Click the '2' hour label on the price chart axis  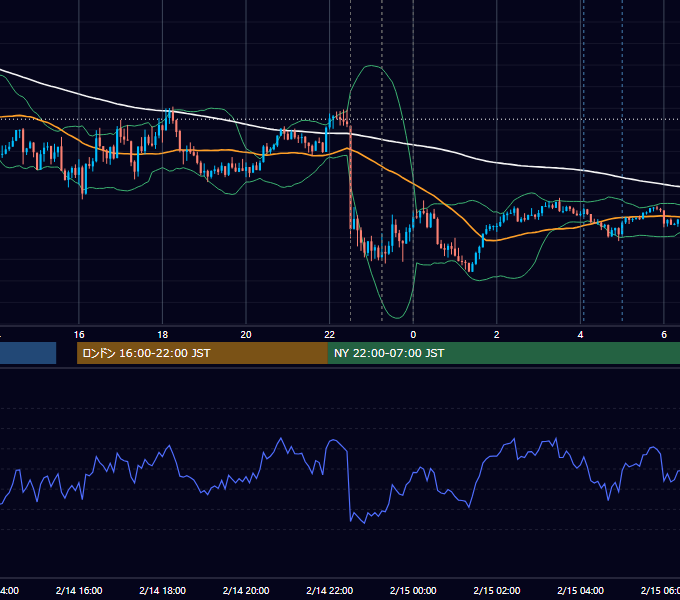497,334
